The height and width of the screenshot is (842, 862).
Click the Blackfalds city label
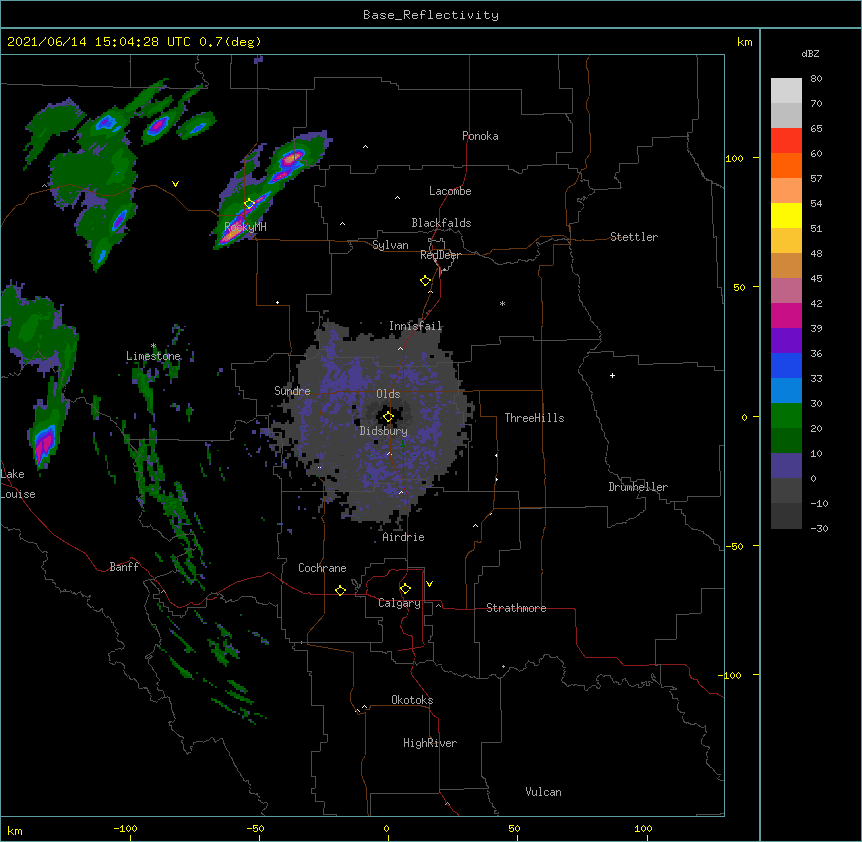(441, 223)
